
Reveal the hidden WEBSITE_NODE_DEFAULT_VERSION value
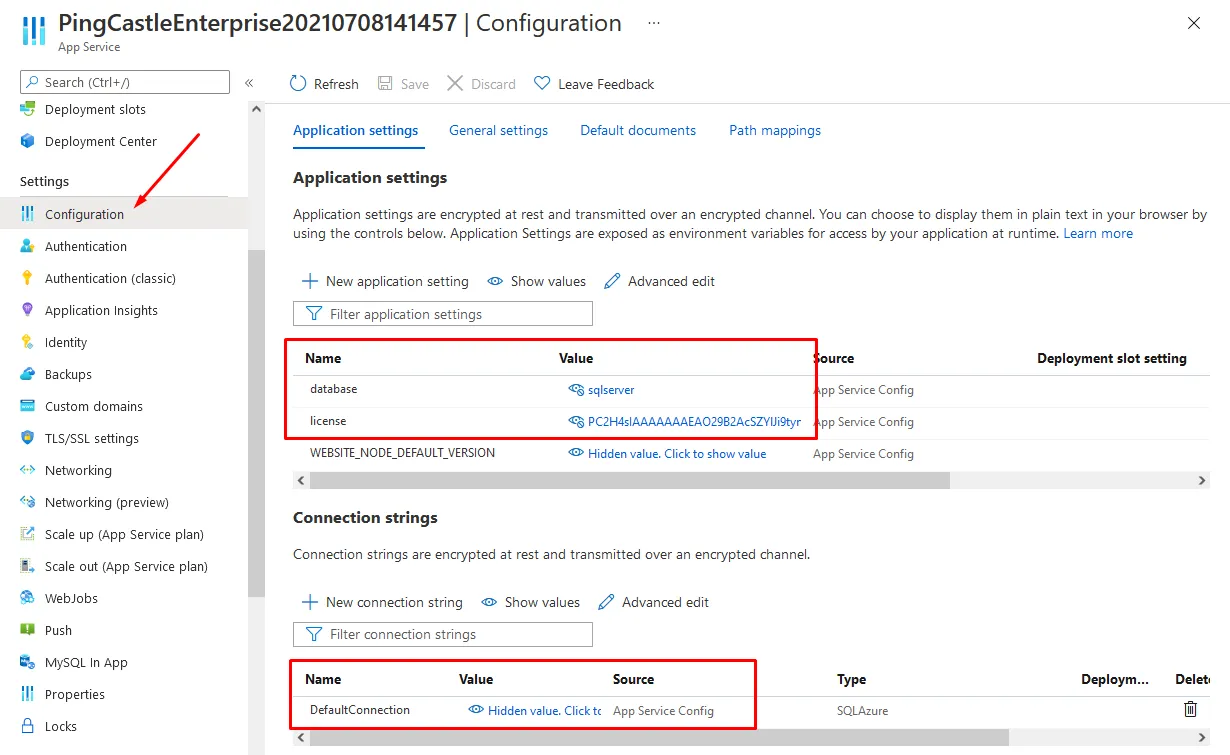(668, 453)
